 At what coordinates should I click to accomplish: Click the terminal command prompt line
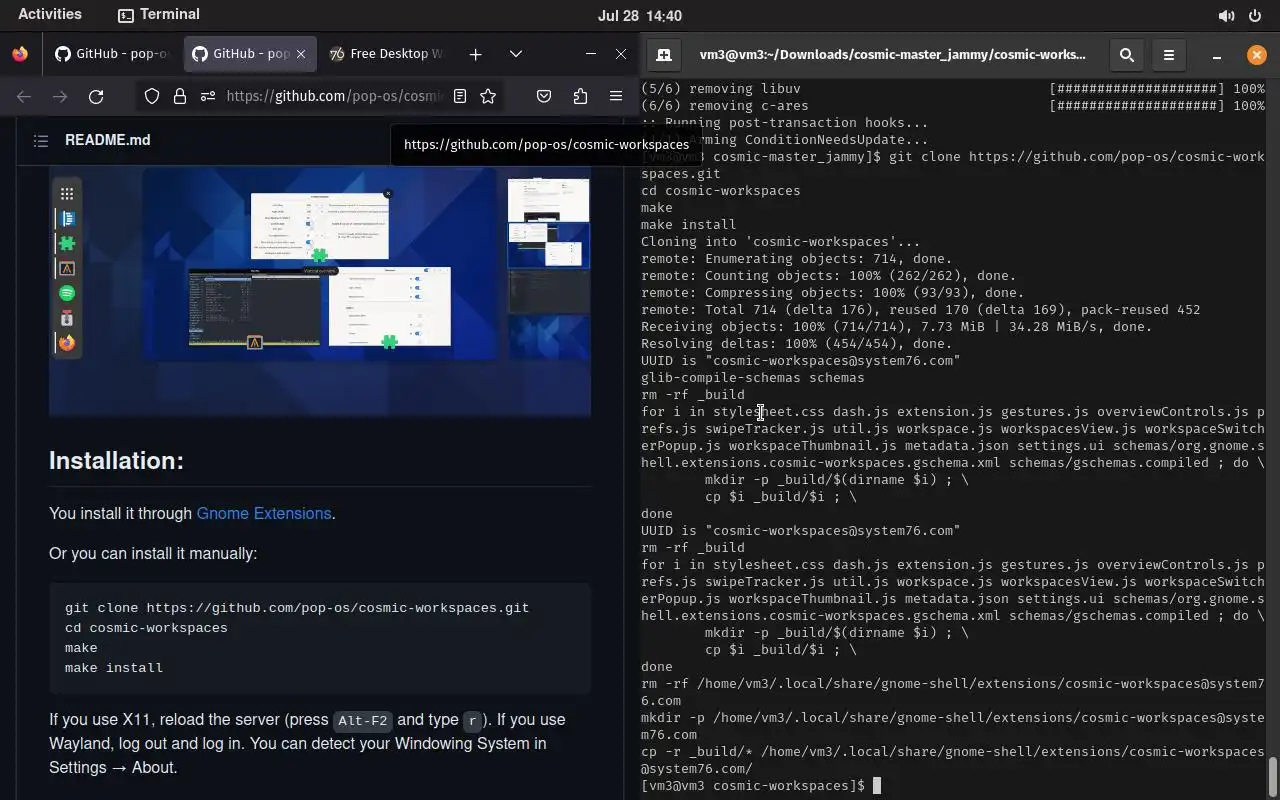click(760, 786)
